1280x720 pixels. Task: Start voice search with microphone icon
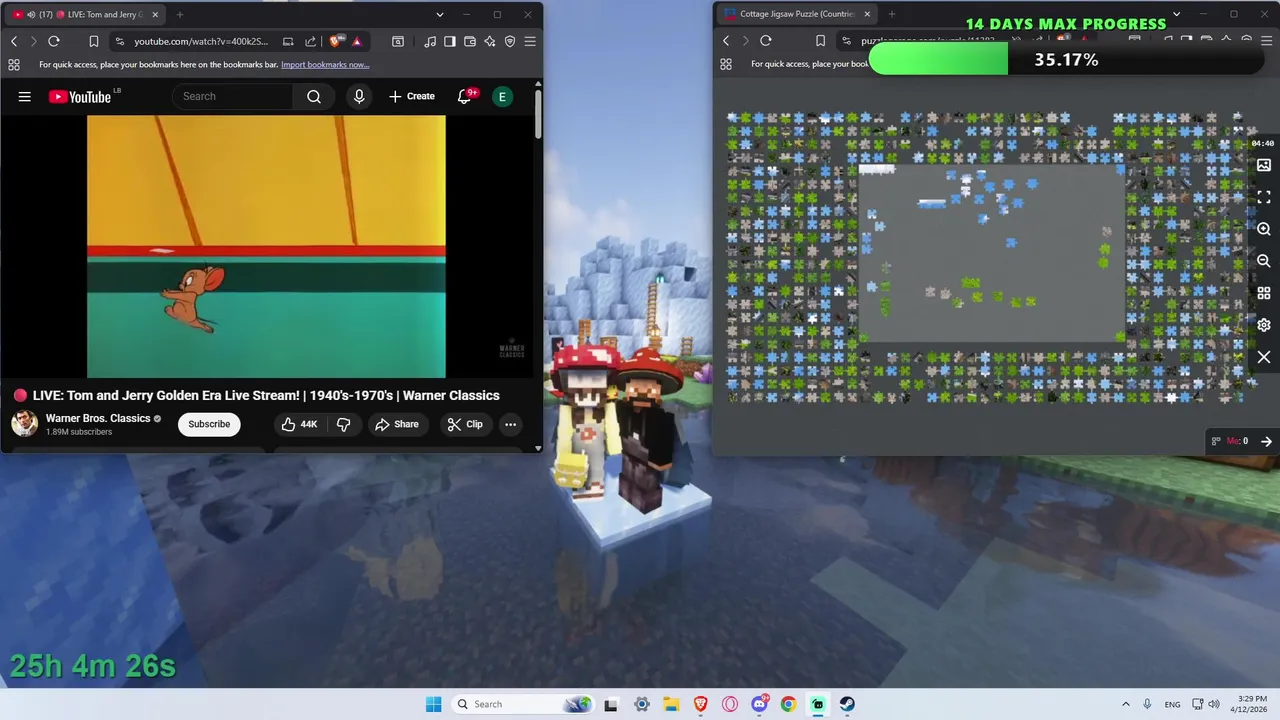coord(359,96)
